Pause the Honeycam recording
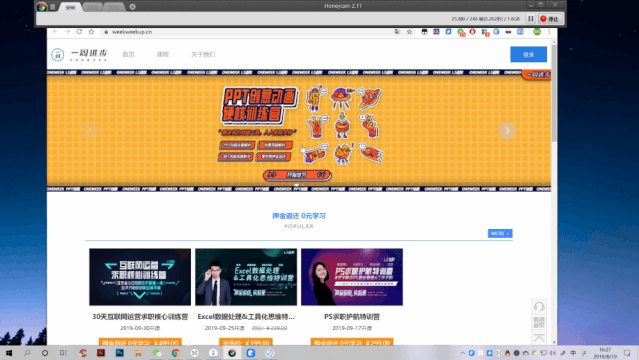Image resolution: width=639 pixels, height=360 pixels. coord(531,19)
